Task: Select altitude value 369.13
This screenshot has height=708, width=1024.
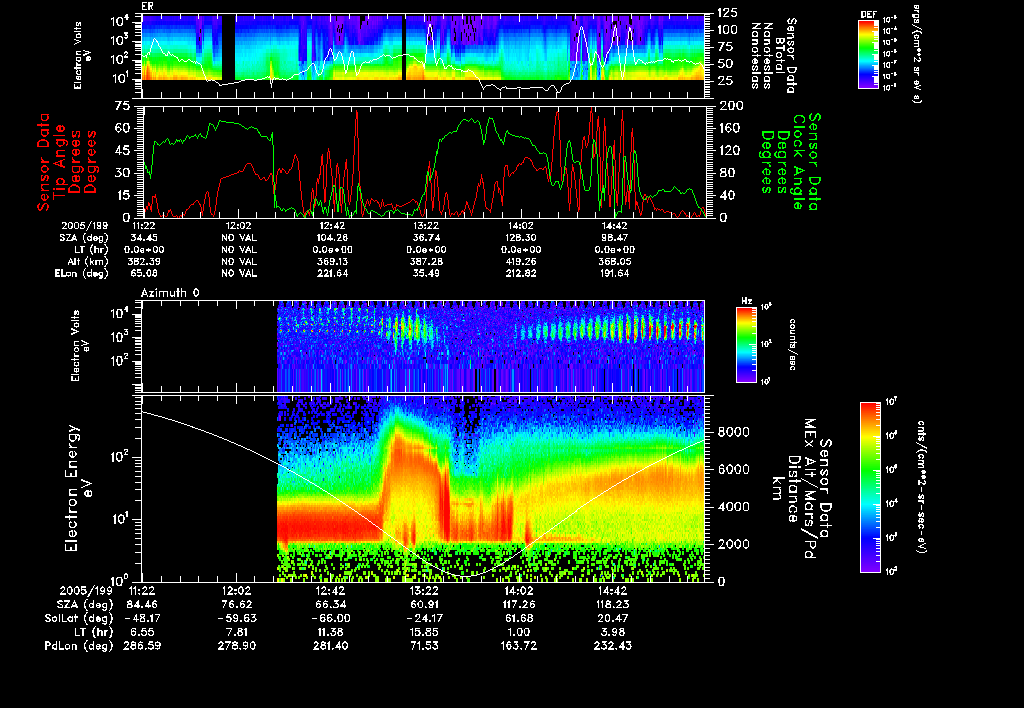Action: tap(332, 261)
